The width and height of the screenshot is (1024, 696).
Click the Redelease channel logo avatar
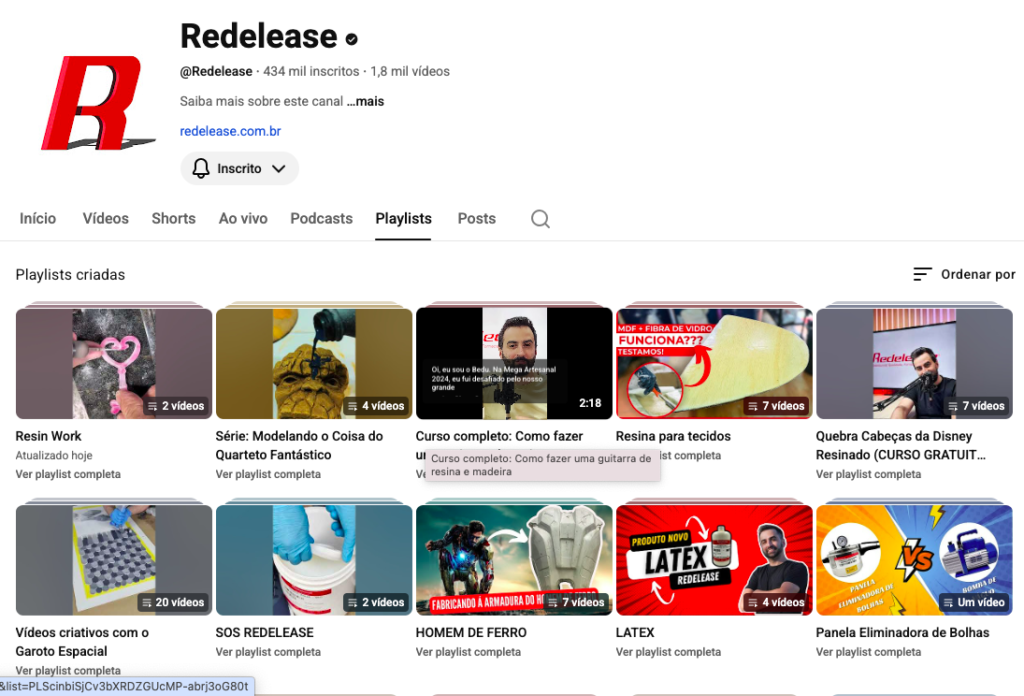point(98,103)
